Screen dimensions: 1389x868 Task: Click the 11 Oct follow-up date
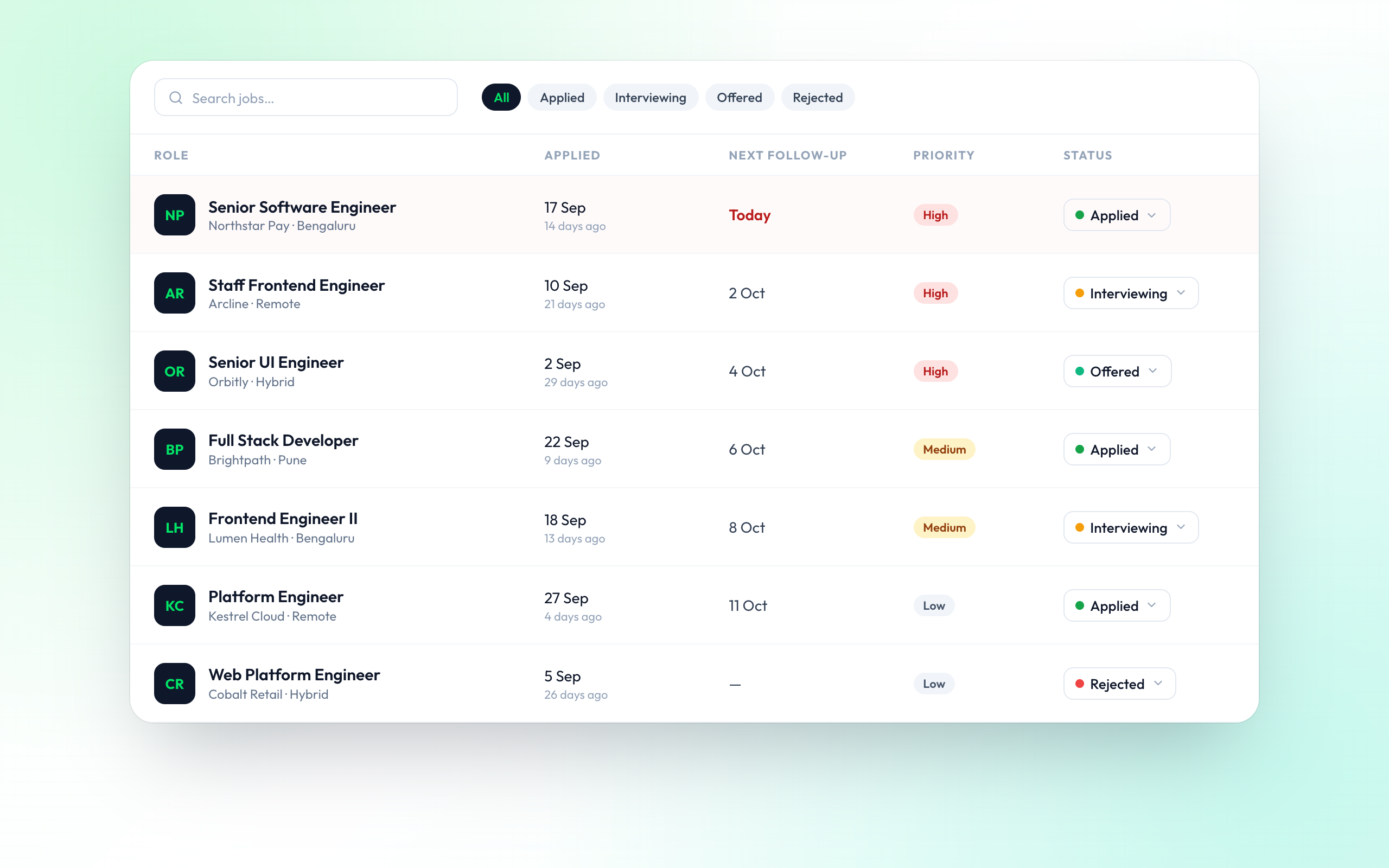click(747, 605)
